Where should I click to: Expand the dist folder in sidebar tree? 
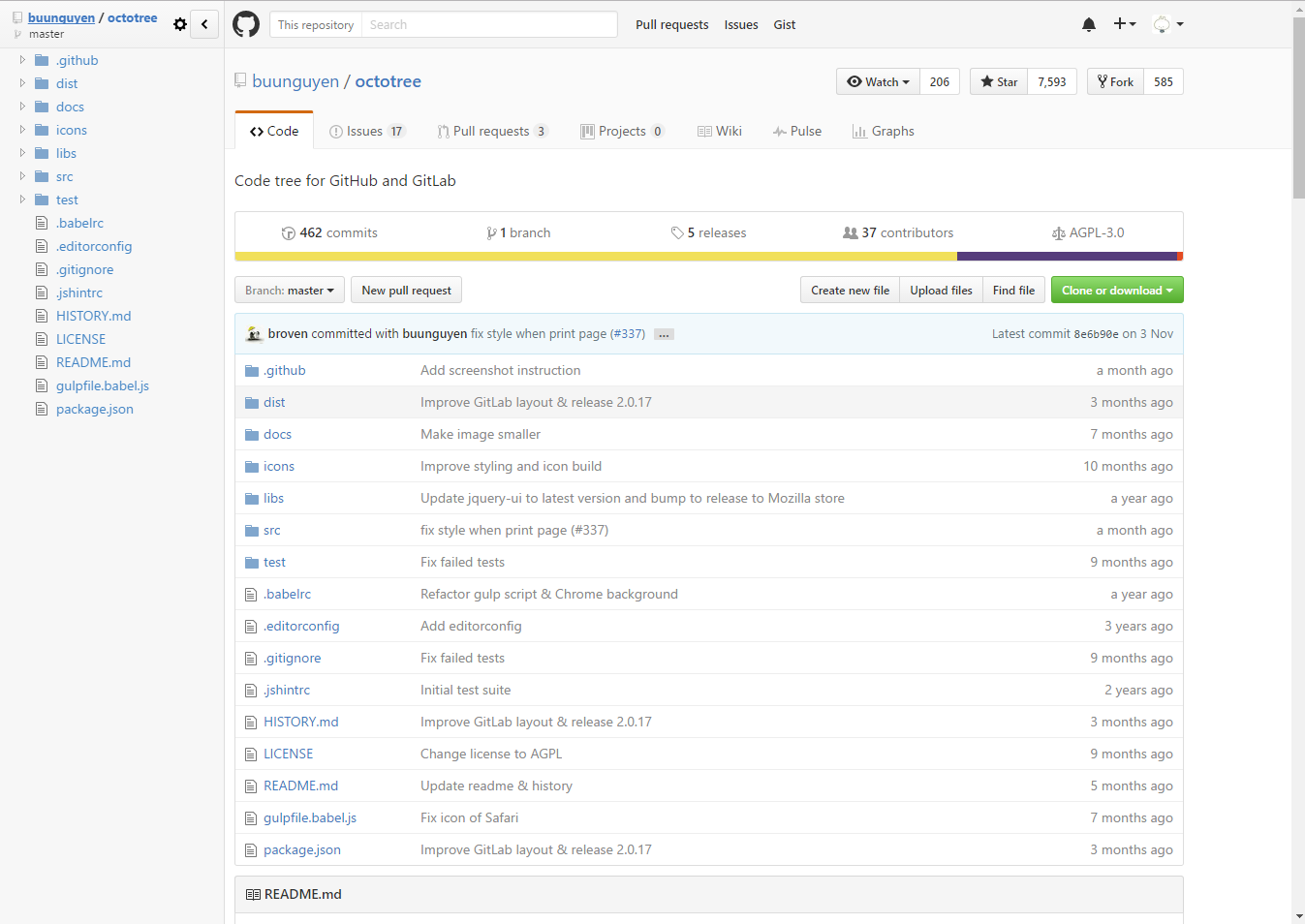(22, 83)
